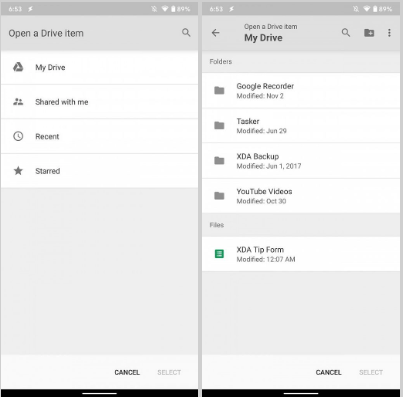Tap the 'Open a Drive item' title on left
This screenshot has height=397, width=403.
[46, 33]
